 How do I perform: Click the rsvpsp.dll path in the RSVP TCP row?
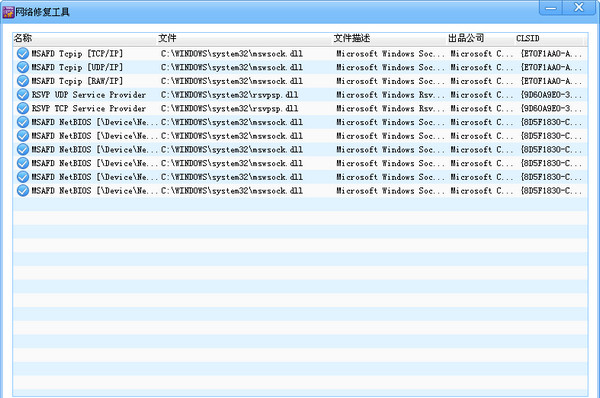coord(230,108)
